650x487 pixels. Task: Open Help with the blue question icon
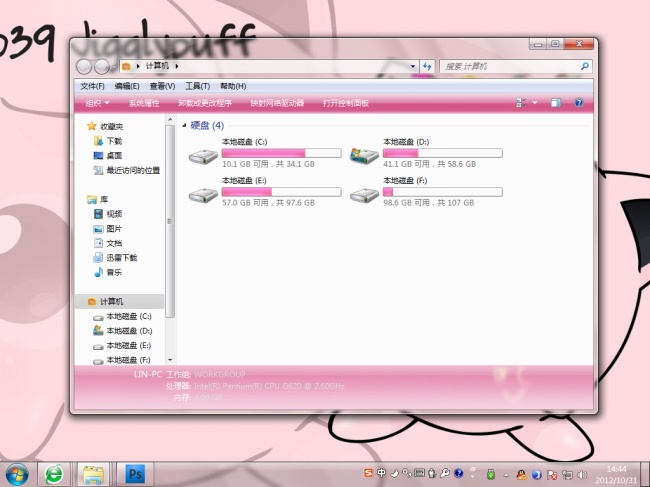tap(579, 103)
